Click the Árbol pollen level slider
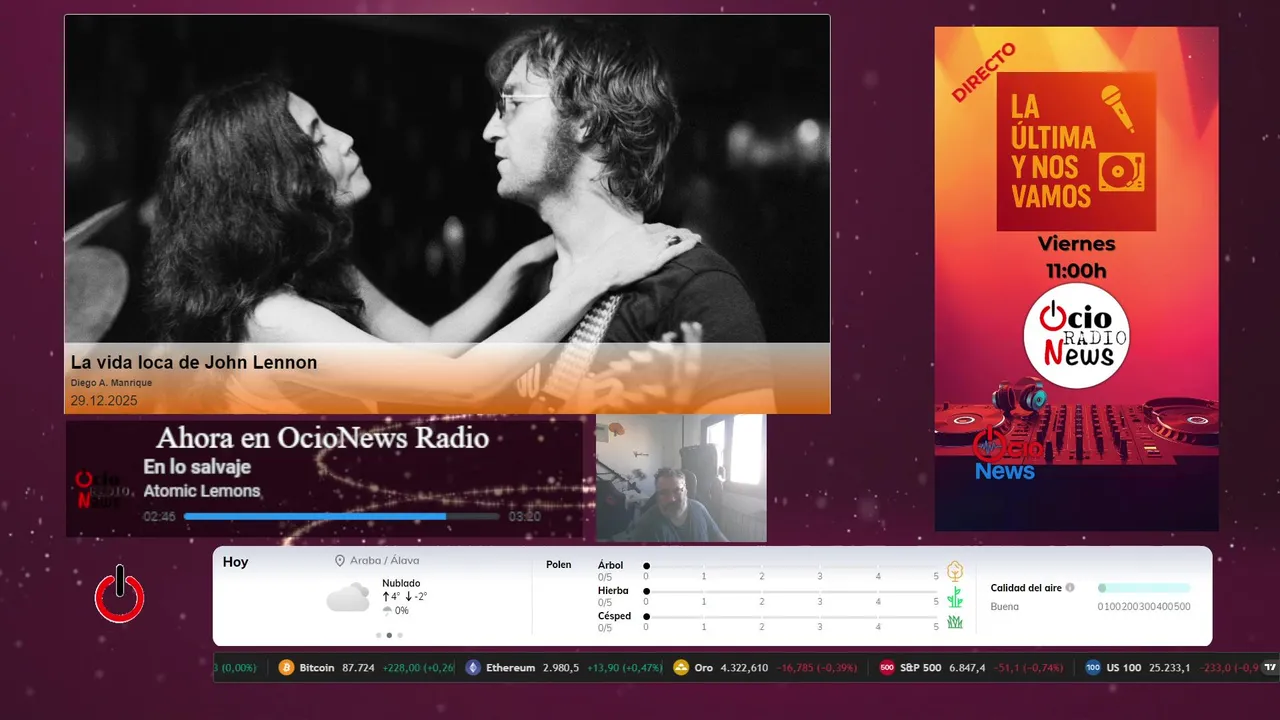 792,566
